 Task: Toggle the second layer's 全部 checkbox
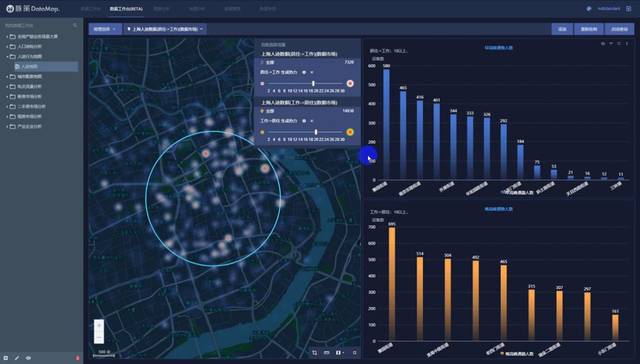[x=262, y=111]
